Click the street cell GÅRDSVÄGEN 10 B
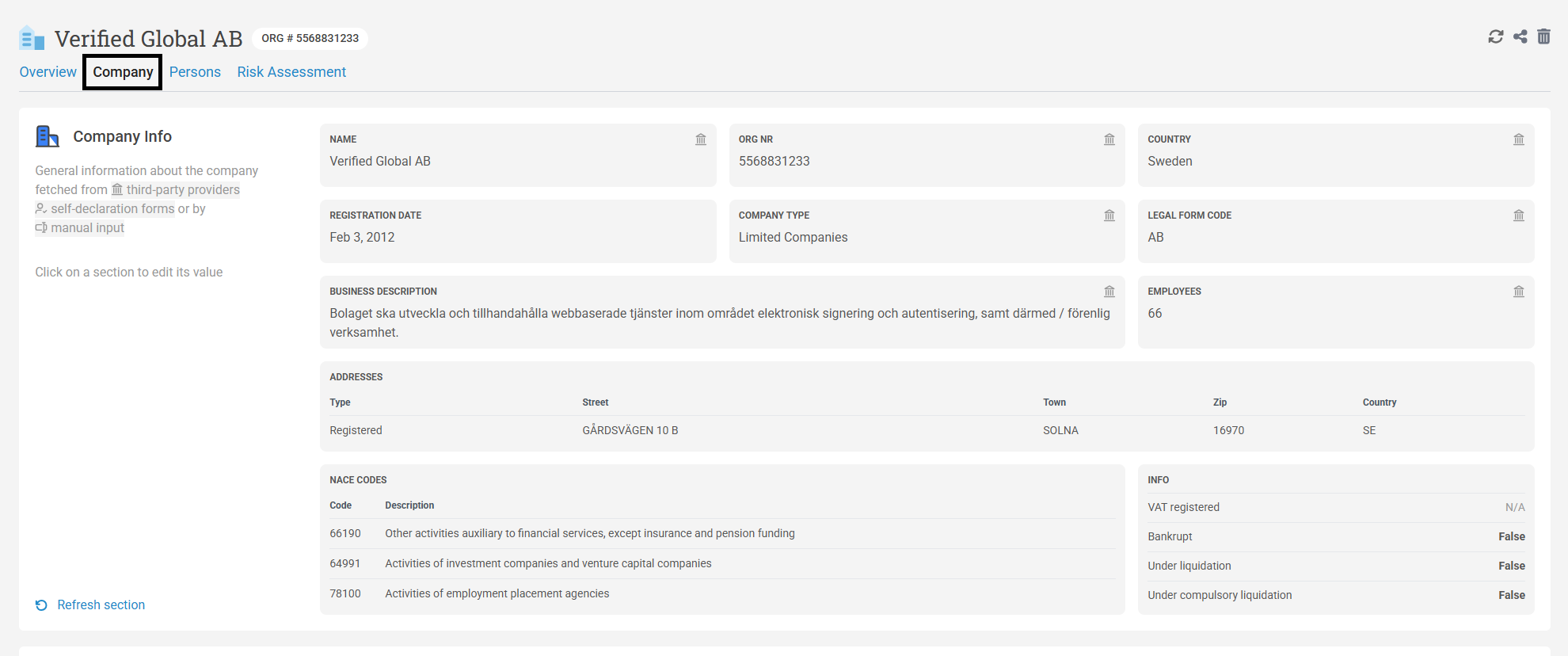 630,430
